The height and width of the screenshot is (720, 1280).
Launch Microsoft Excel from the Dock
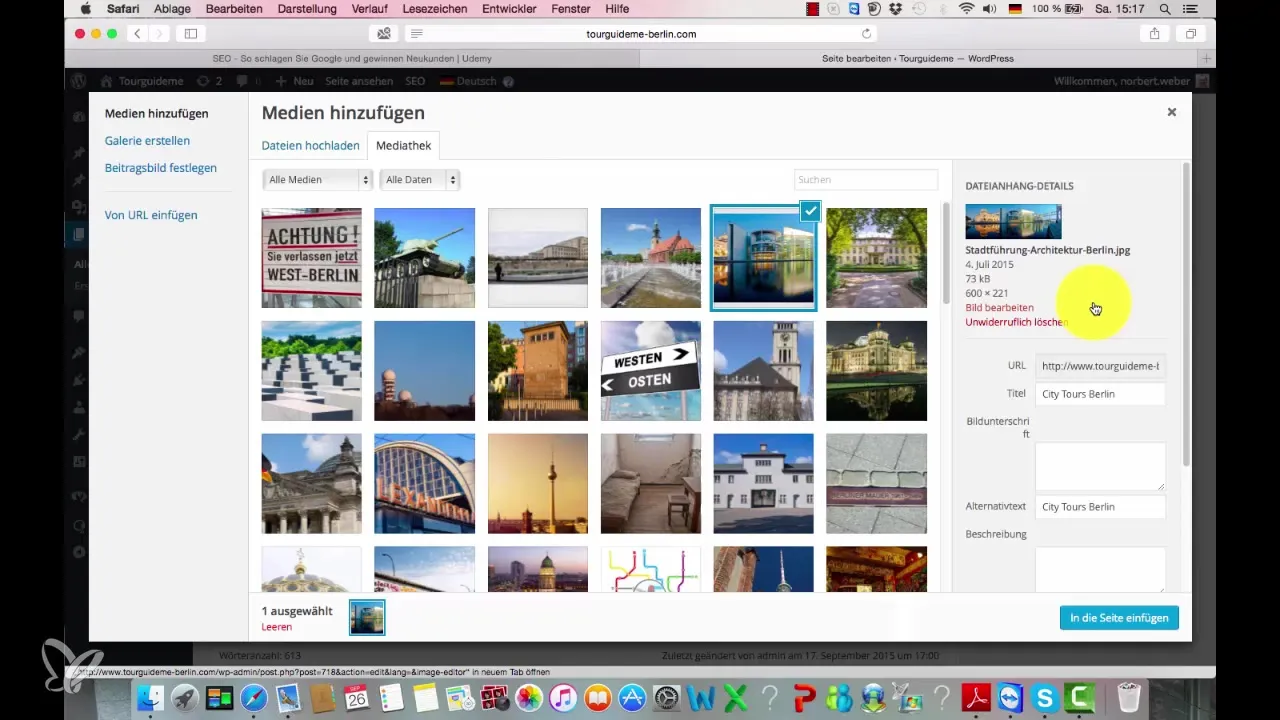coord(735,698)
